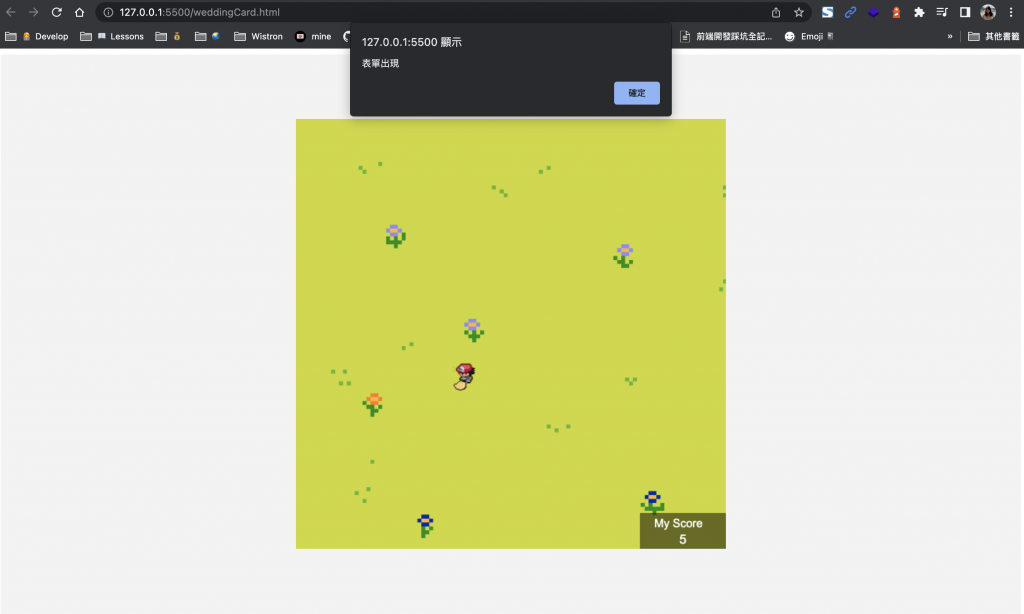Click the blue flower at bottom edge
Screen dimensions: 1024x614
(x=425, y=526)
